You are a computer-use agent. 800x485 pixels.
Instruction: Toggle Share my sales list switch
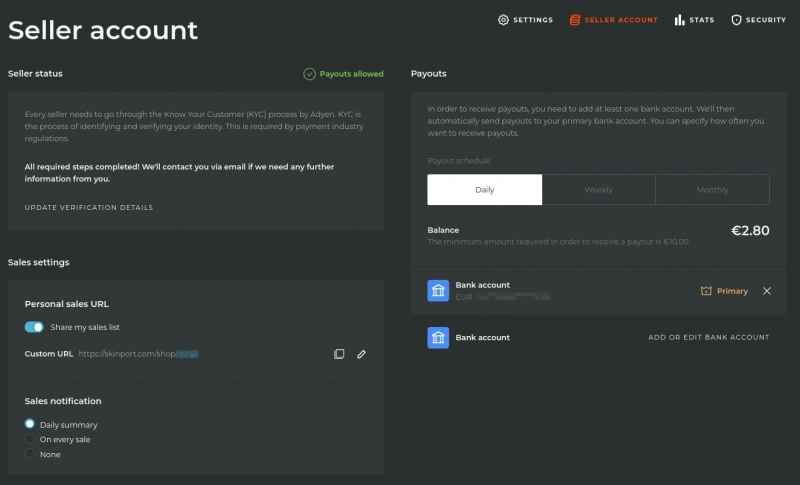click(34, 327)
